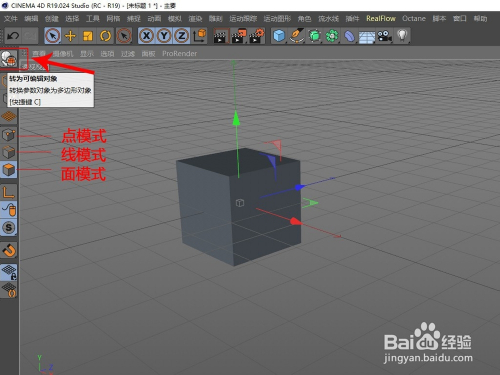Open the Octane menu
This screenshot has width=500, height=375.
coord(414,19)
